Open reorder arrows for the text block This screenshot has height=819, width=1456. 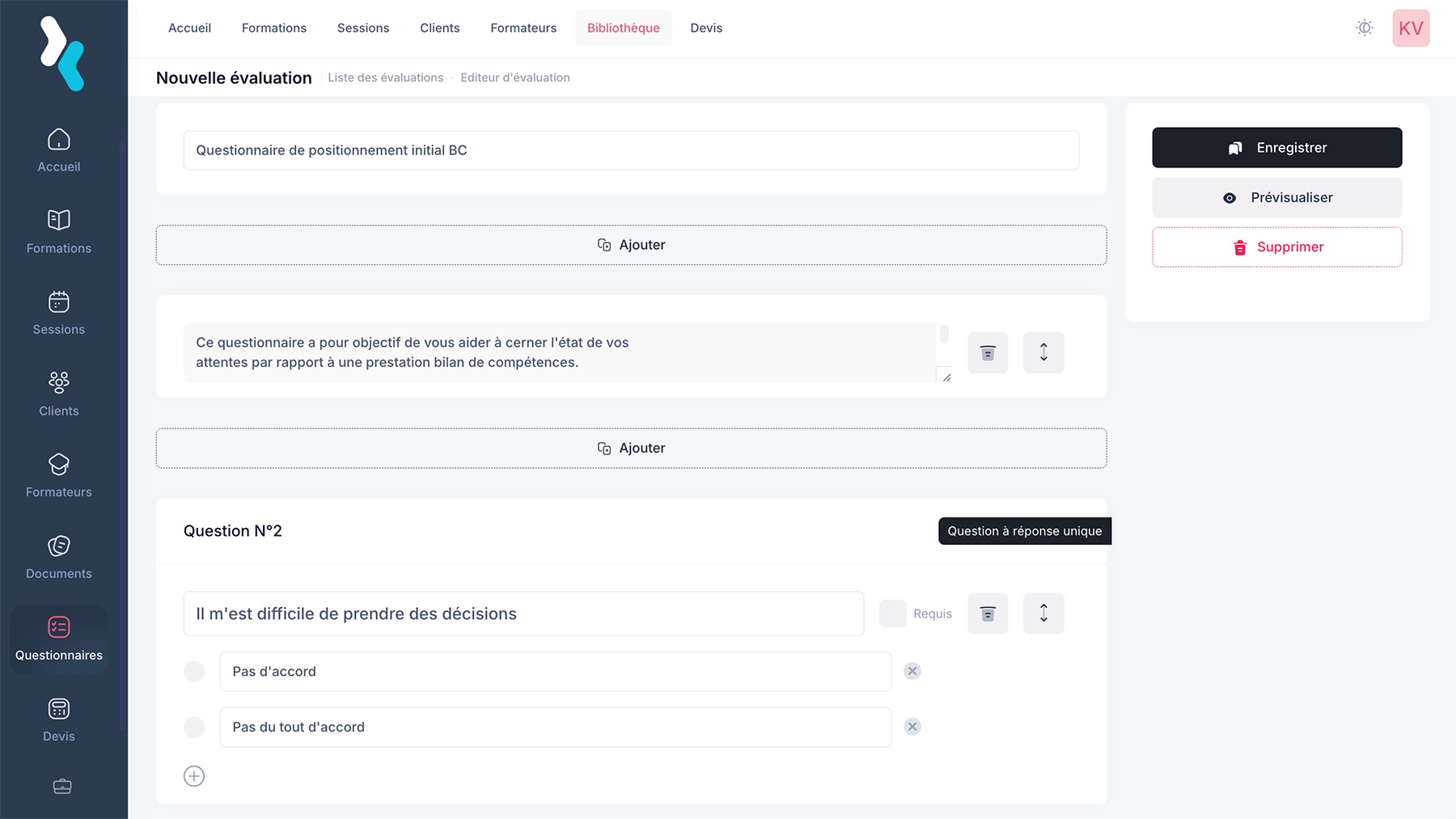click(x=1043, y=353)
